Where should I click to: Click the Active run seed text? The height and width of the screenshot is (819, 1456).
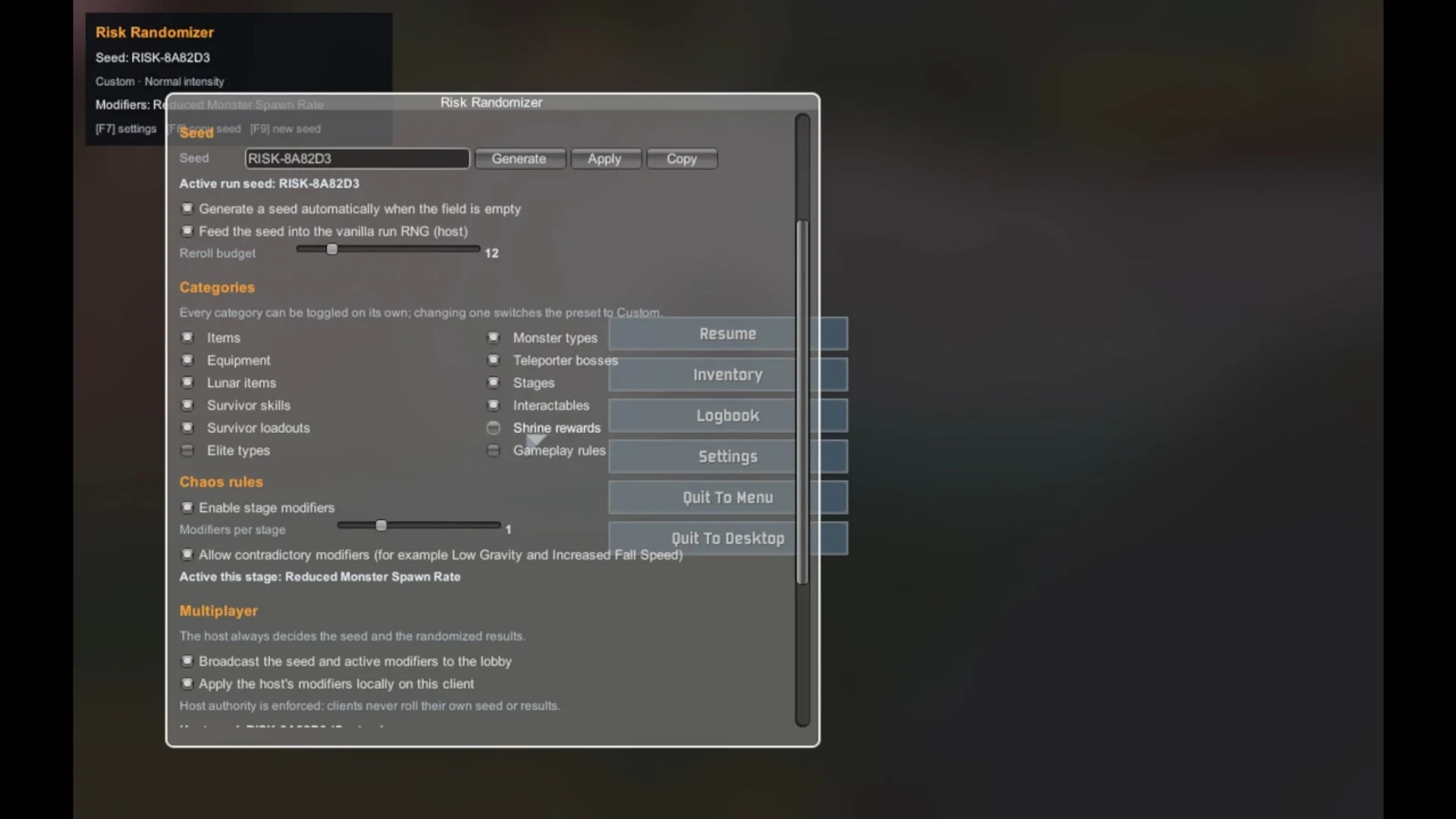269,184
